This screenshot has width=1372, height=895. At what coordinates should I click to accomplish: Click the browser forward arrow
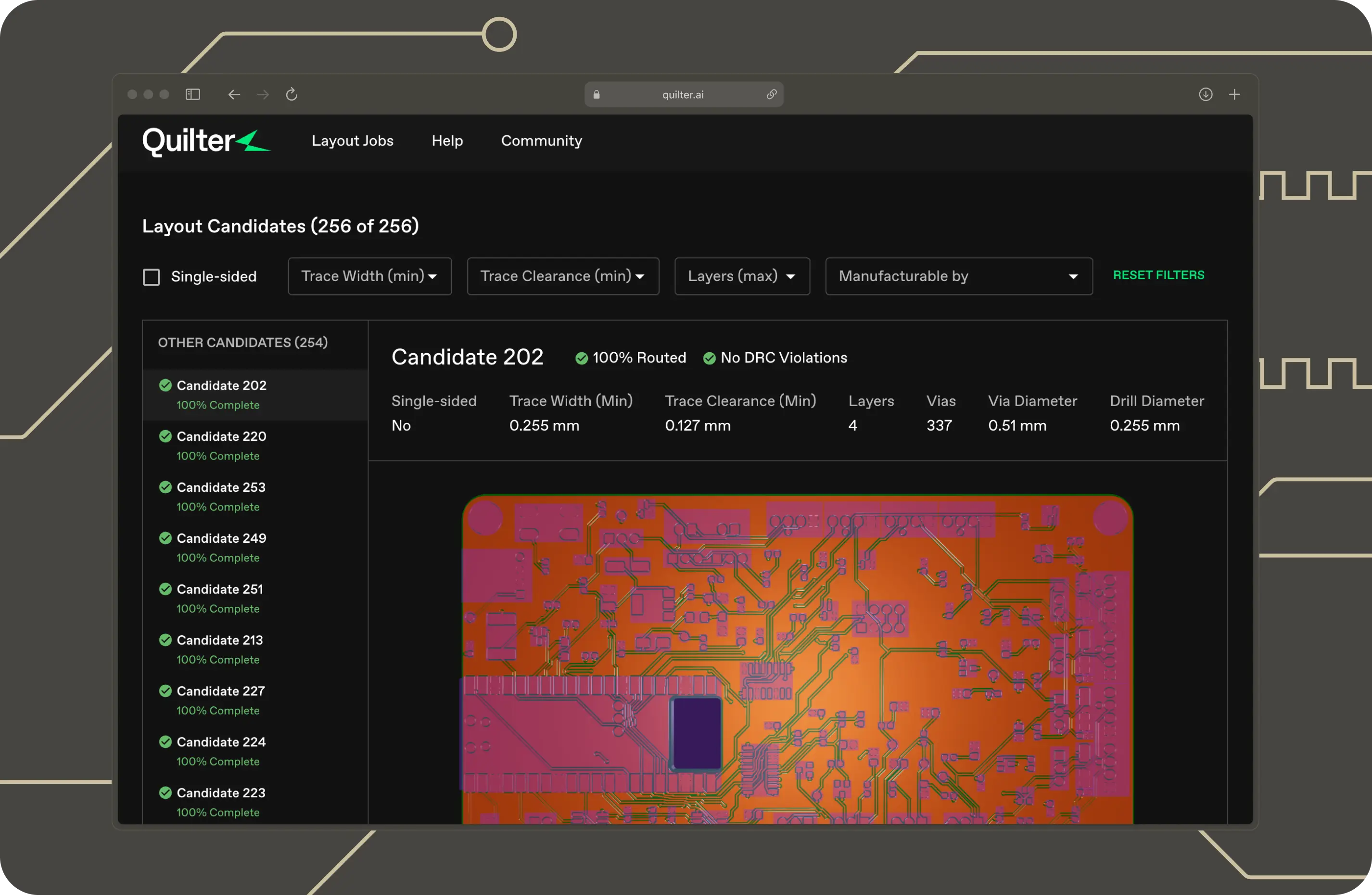point(263,94)
